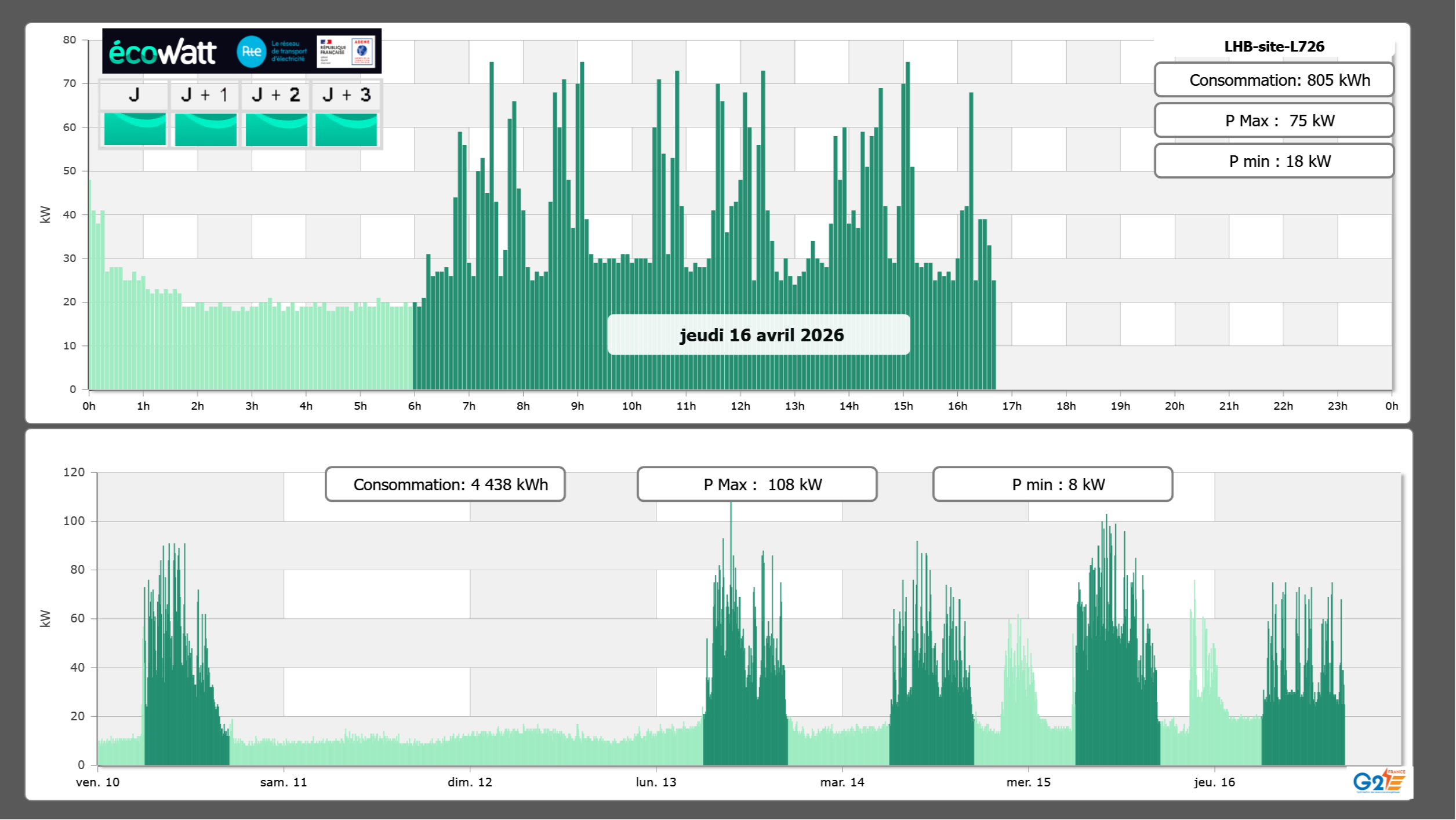Click the J + 1 header label

[204, 95]
